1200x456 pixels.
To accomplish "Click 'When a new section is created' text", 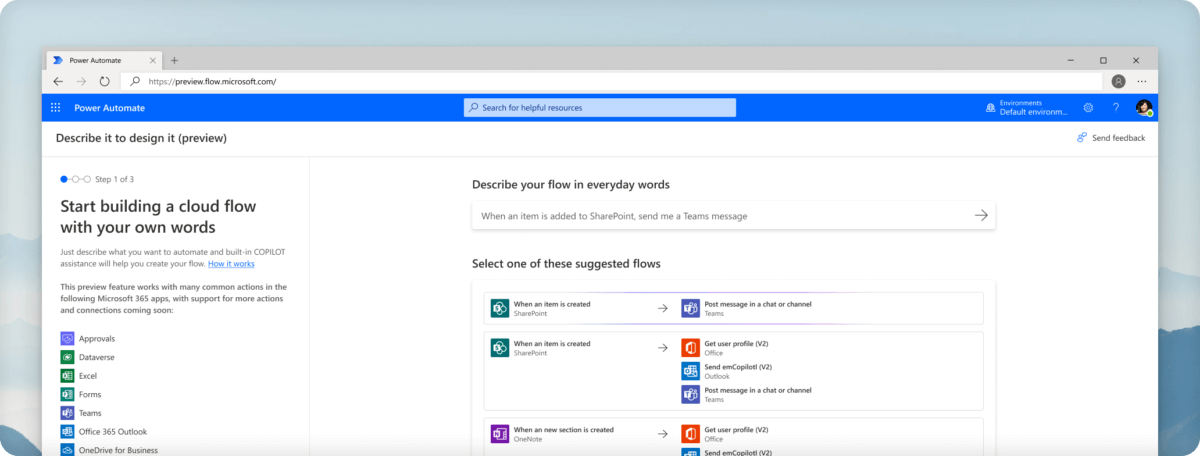I will [x=564, y=430].
